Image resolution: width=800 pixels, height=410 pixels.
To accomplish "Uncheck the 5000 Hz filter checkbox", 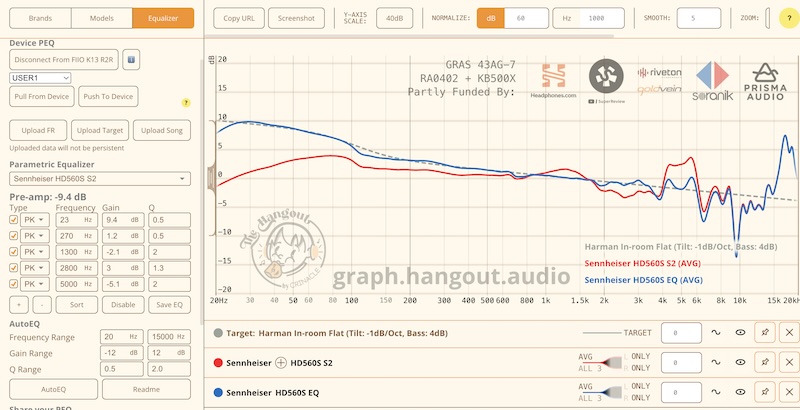I will tap(14, 284).
